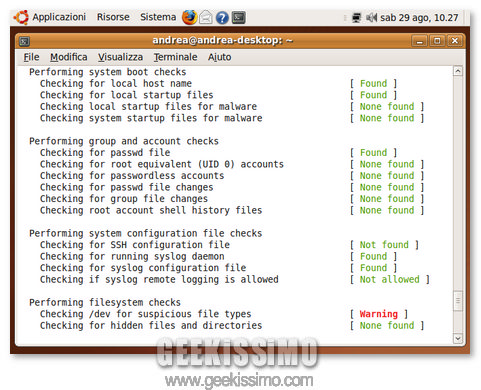This screenshot has height=390, width=481.
Task: Minimize the terminal window
Action: (x=419, y=41)
